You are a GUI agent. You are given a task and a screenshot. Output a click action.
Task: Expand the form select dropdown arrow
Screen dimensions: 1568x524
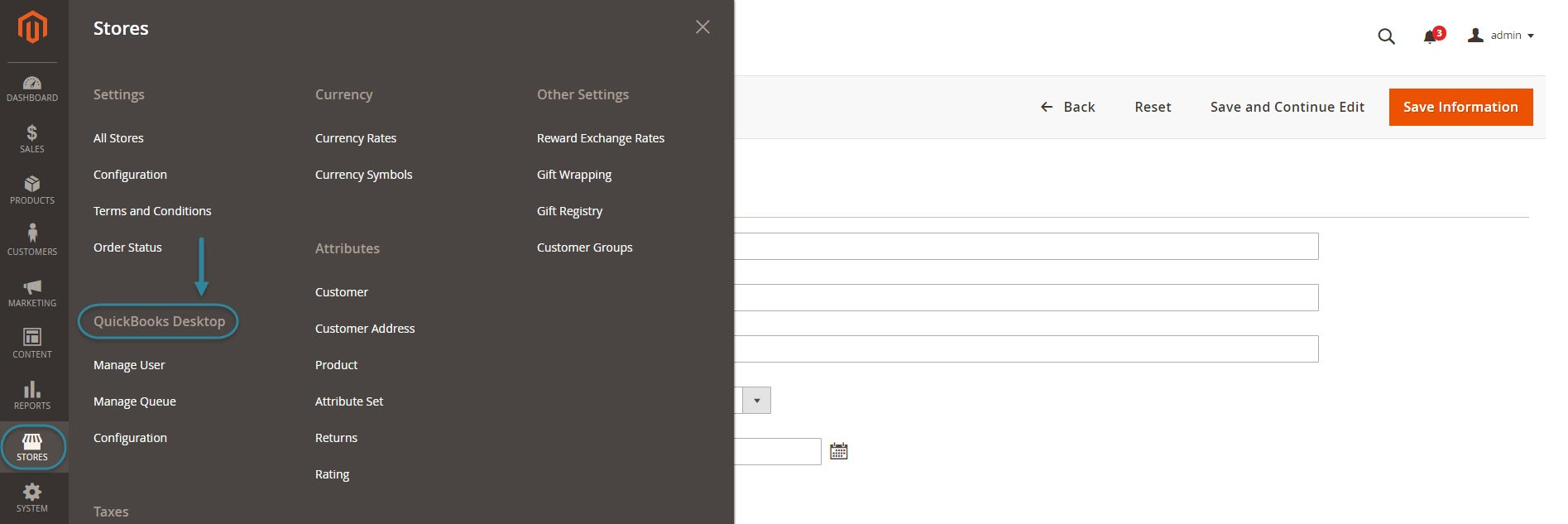click(756, 401)
